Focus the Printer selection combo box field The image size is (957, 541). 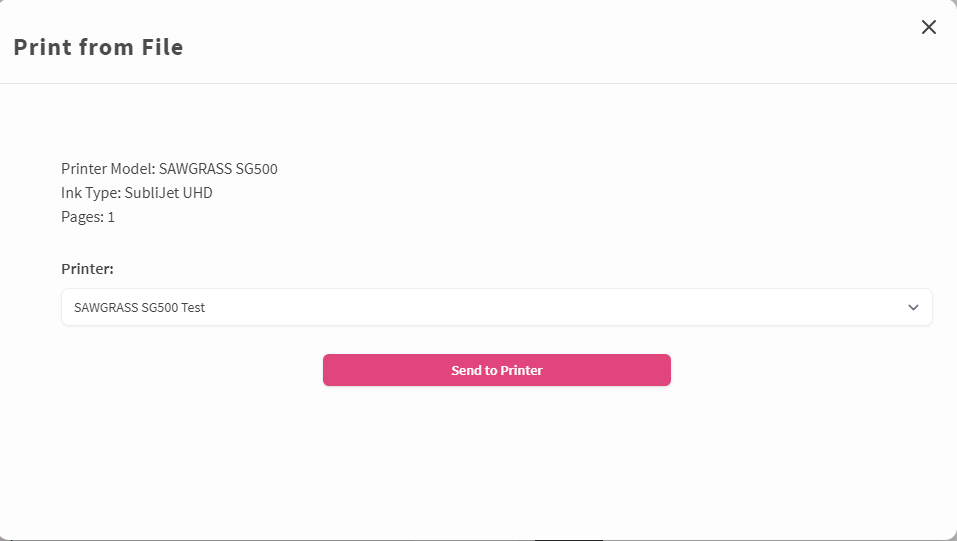pos(496,307)
